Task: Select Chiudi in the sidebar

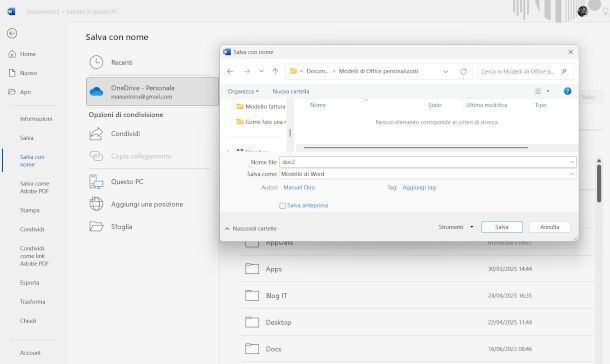Action: click(28, 321)
